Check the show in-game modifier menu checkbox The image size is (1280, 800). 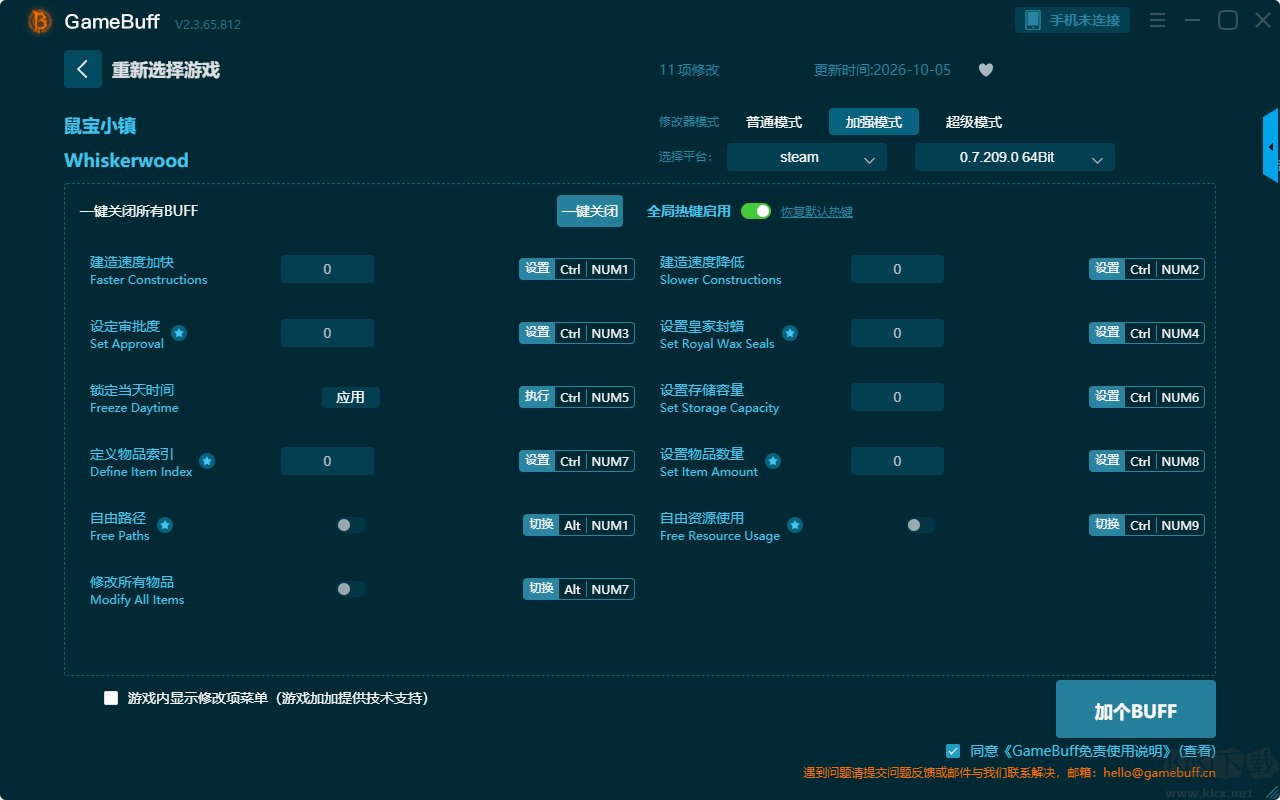click(111, 698)
